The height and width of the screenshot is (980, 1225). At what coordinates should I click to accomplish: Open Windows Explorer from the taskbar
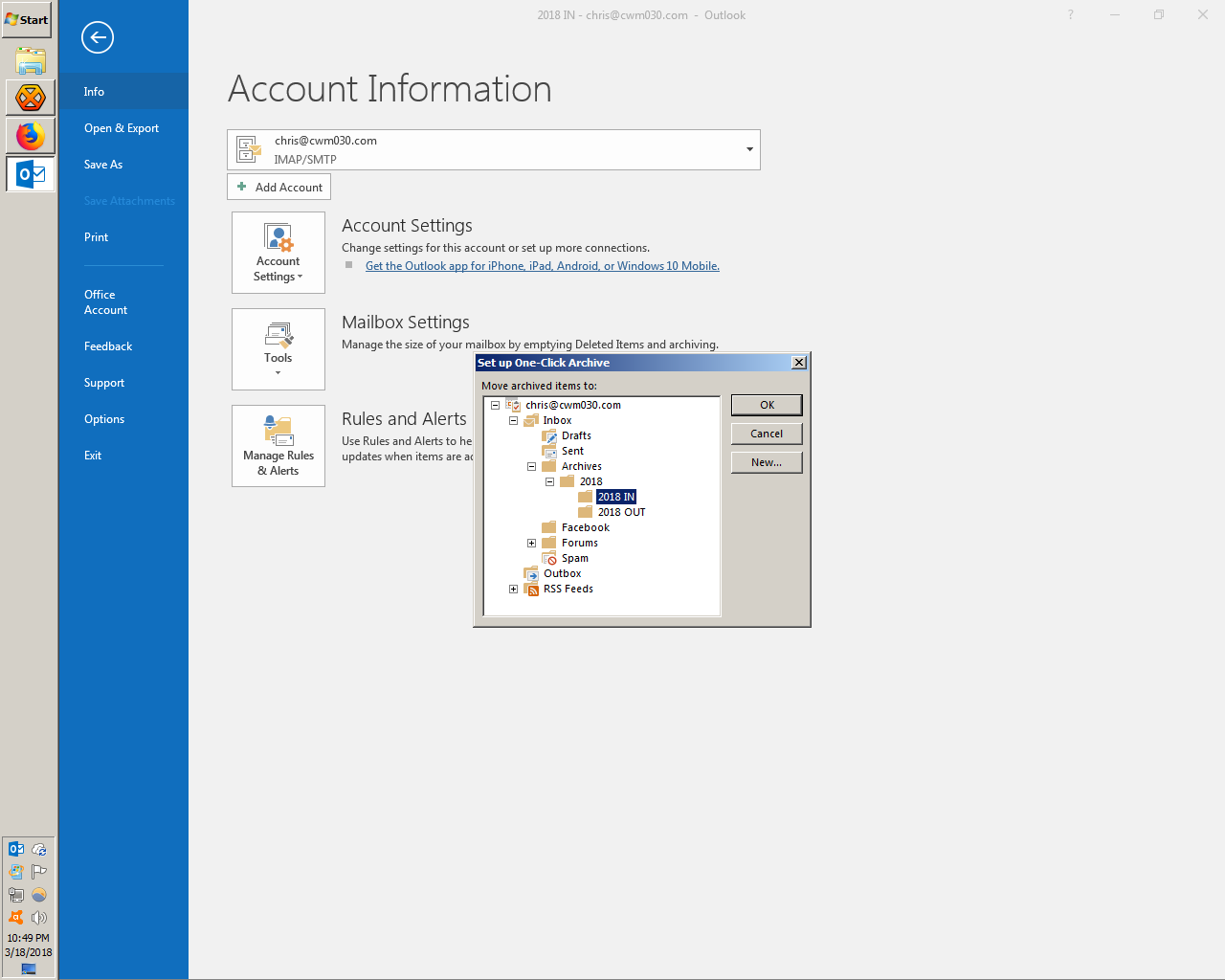point(31,60)
